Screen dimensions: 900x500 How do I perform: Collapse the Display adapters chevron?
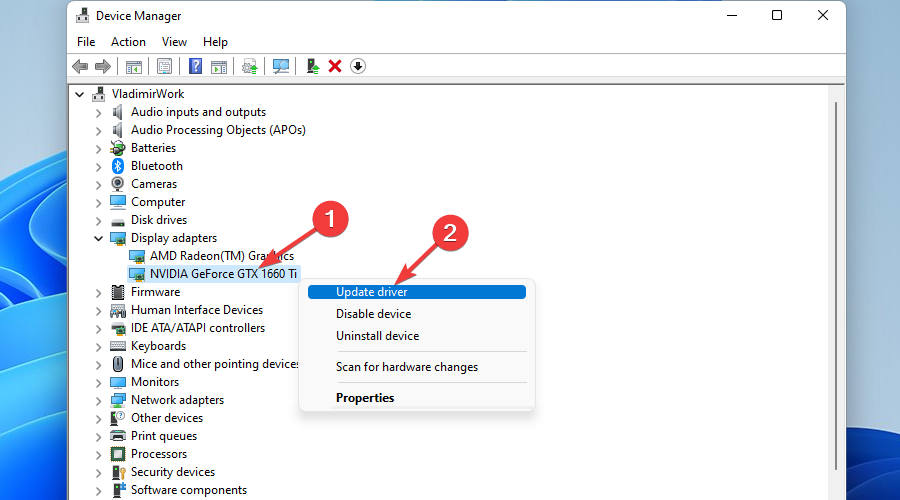tap(99, 238)
